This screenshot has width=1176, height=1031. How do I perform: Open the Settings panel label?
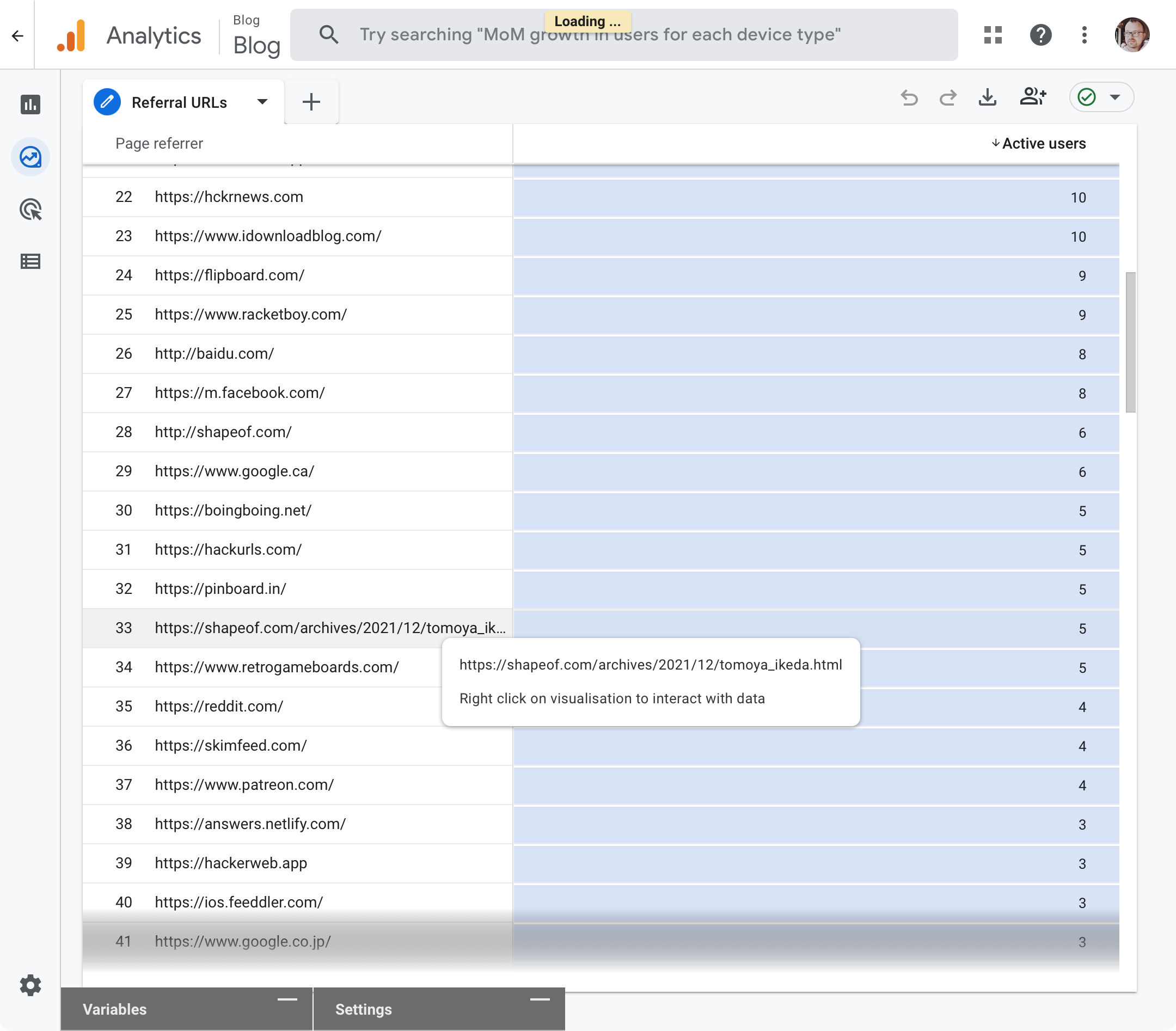(363, 1009)
